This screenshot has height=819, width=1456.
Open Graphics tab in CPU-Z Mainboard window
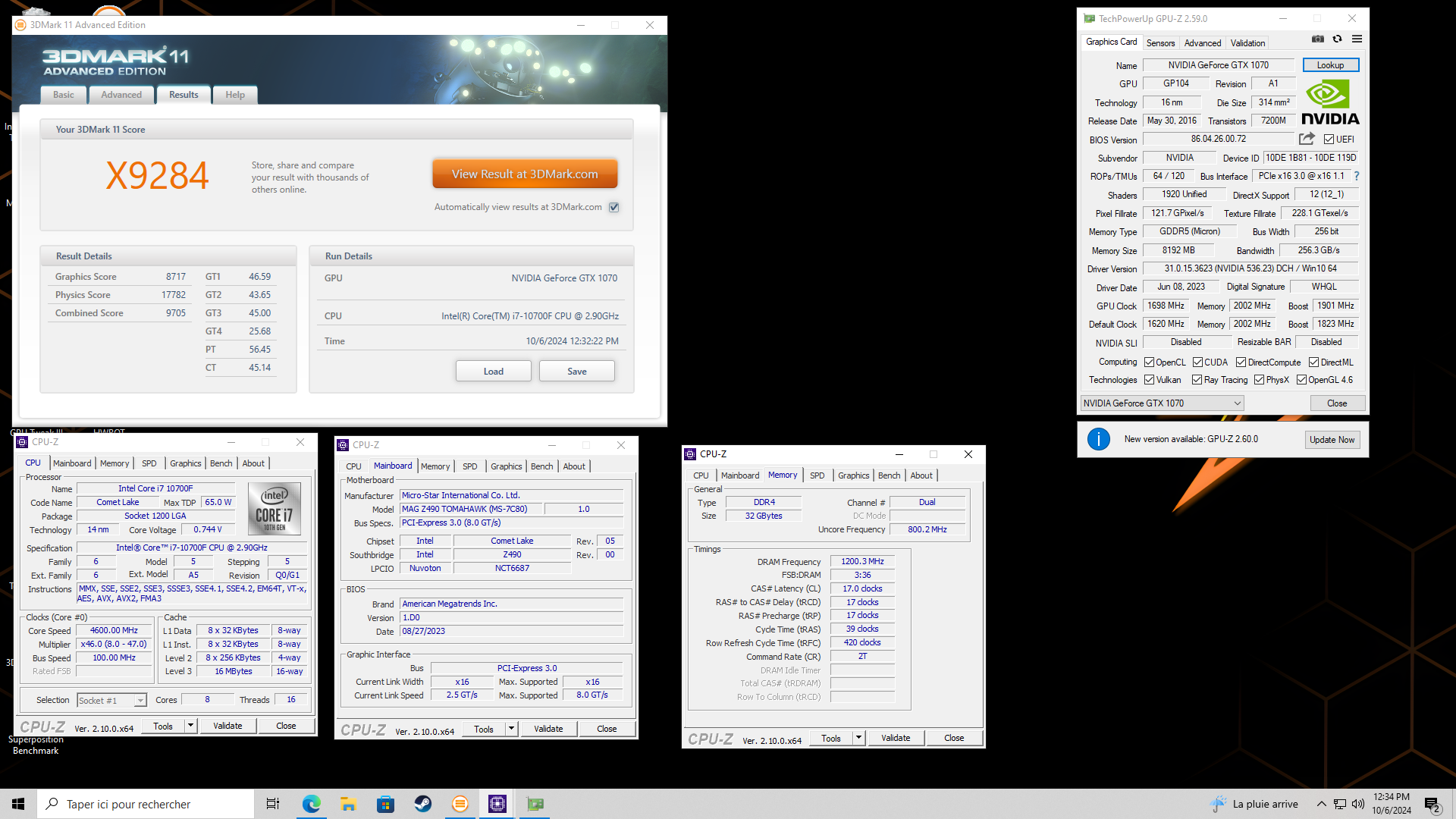coord(506,466)
